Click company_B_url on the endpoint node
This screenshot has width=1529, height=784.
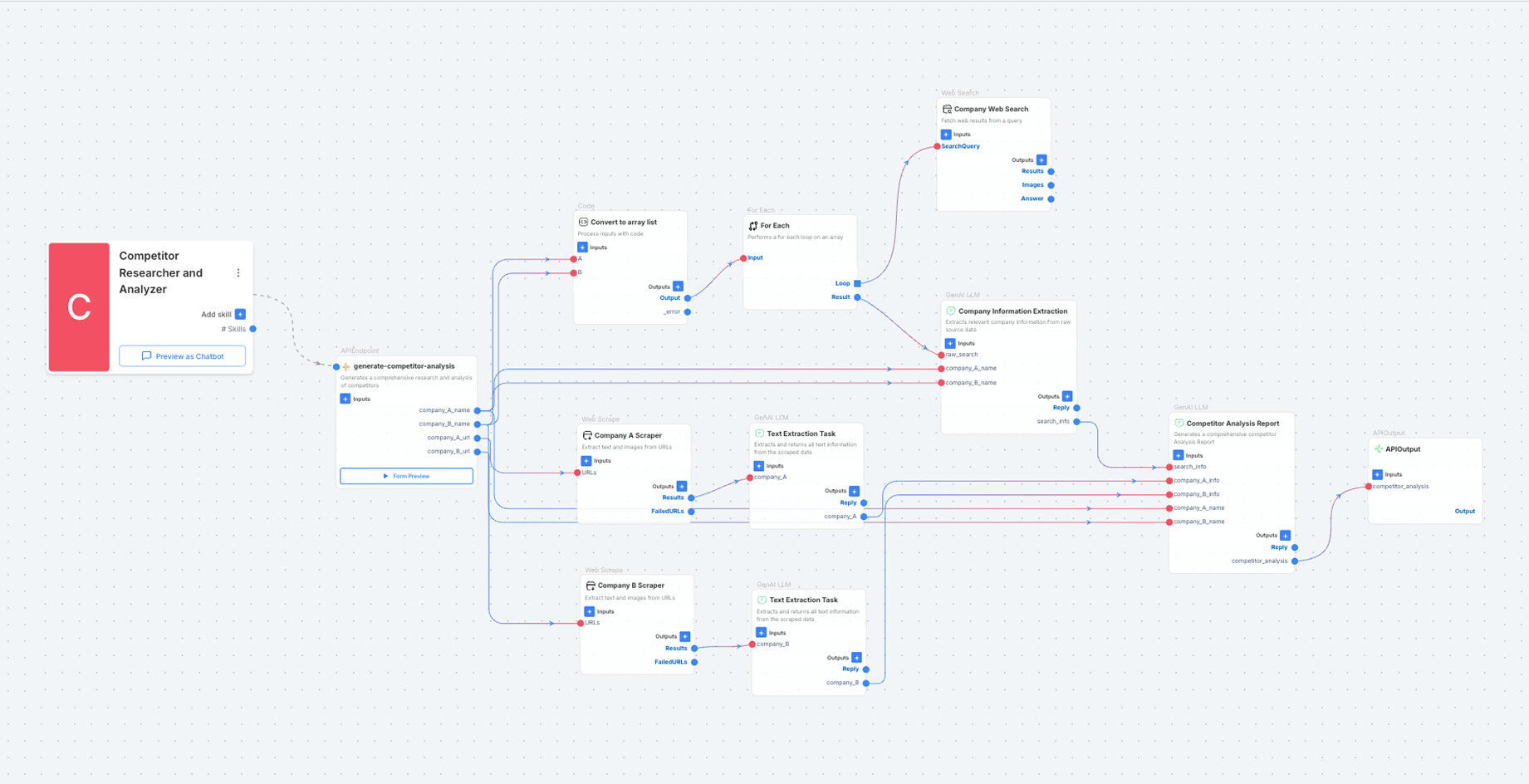coord(448,452)
